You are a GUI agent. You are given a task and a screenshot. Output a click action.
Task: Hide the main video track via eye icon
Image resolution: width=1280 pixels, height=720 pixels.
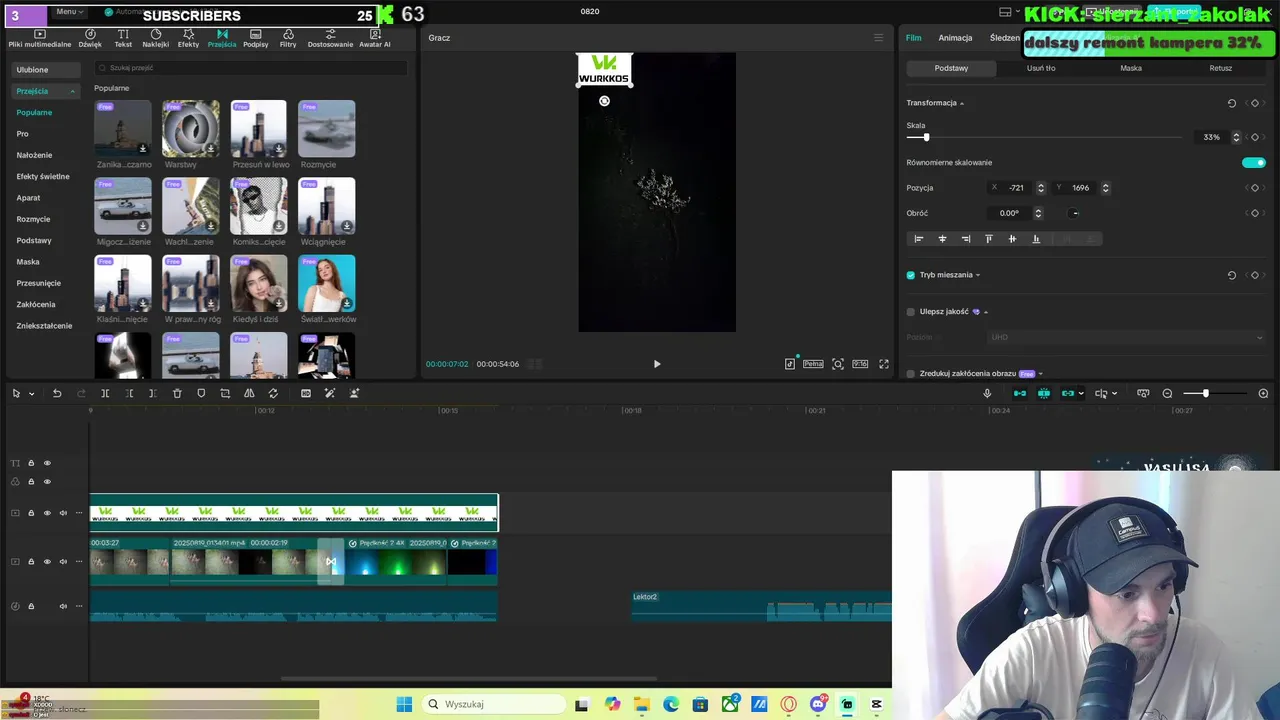[46, 562]
